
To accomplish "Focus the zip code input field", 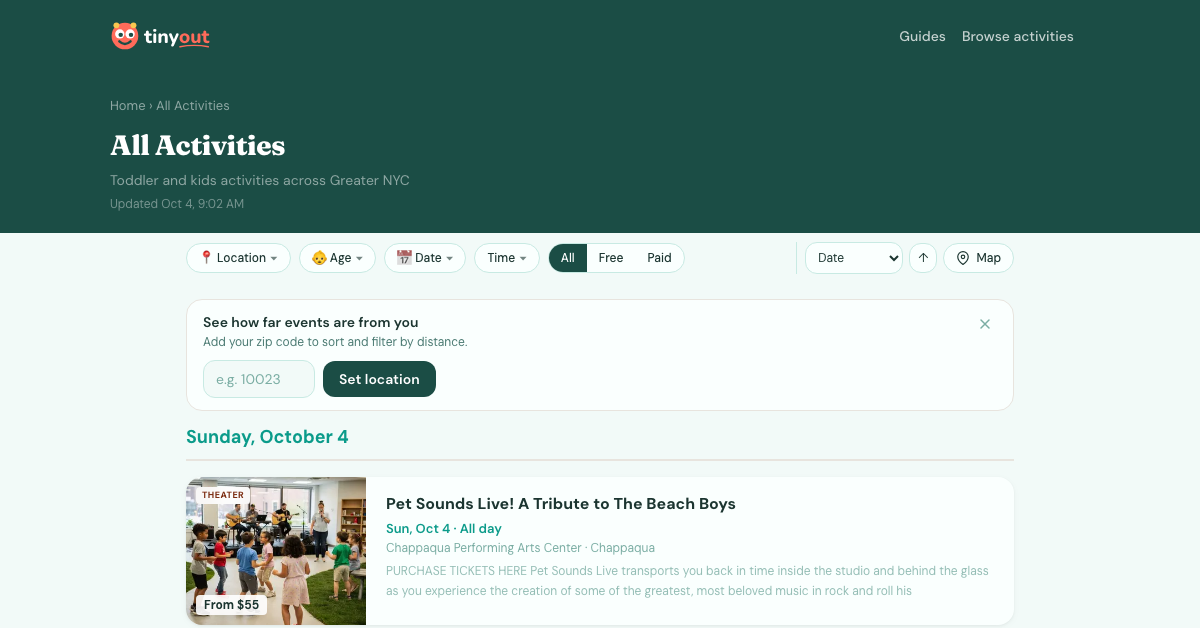I will tap(259, 379).
